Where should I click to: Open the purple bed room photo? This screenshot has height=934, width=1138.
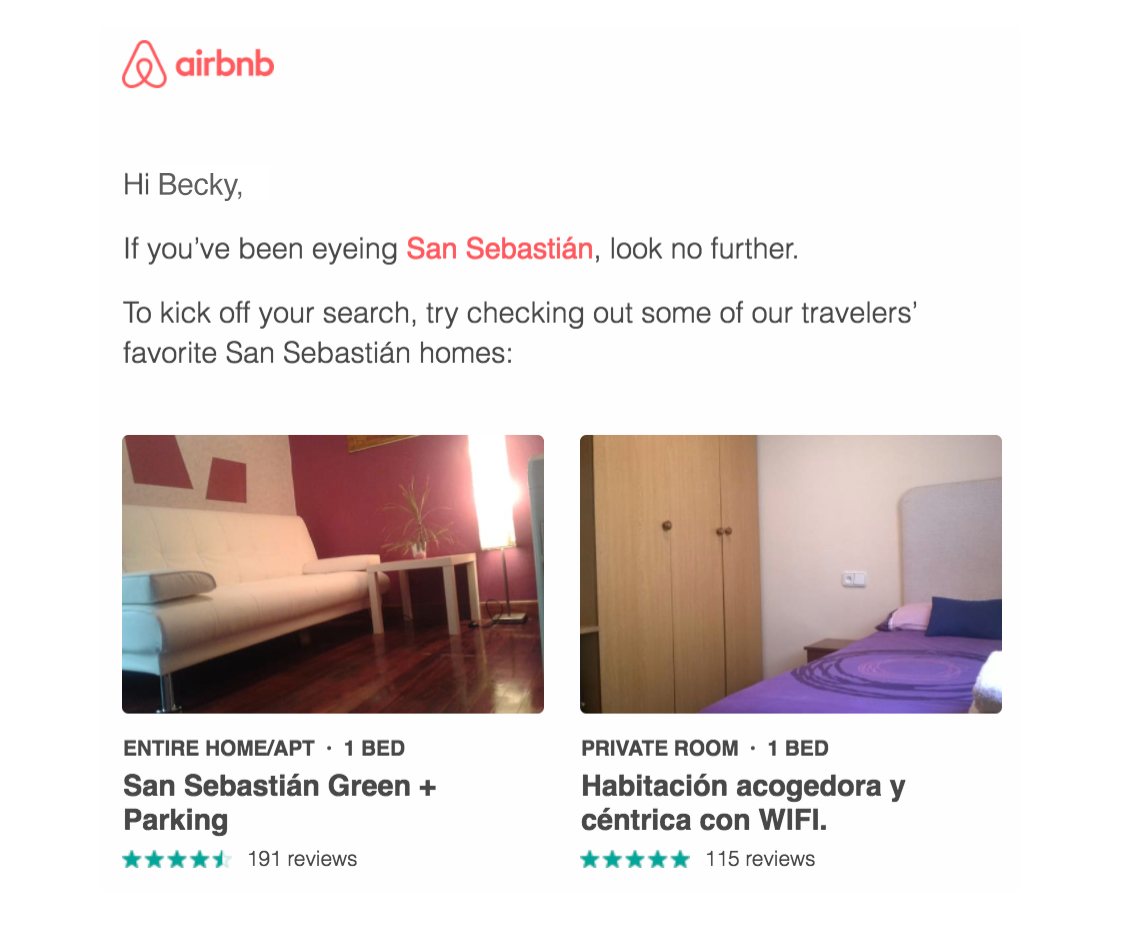point(790,574)
